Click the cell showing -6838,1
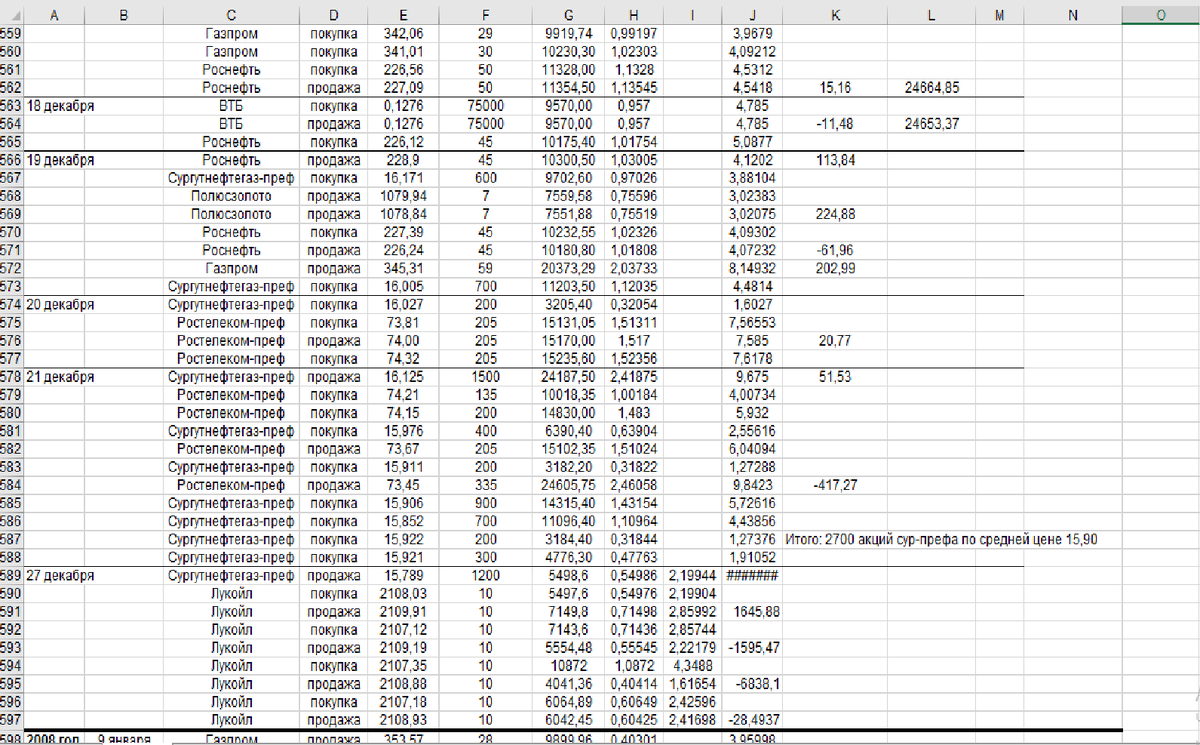 [x=751, y=684]
